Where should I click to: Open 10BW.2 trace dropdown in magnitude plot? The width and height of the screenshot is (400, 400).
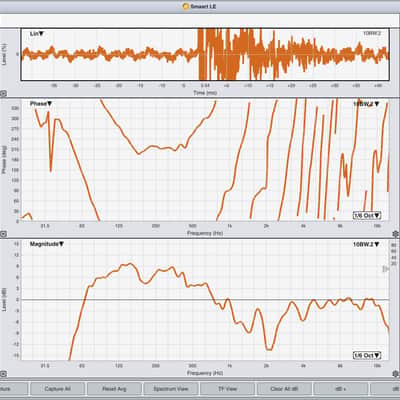(x=366, y=244)
